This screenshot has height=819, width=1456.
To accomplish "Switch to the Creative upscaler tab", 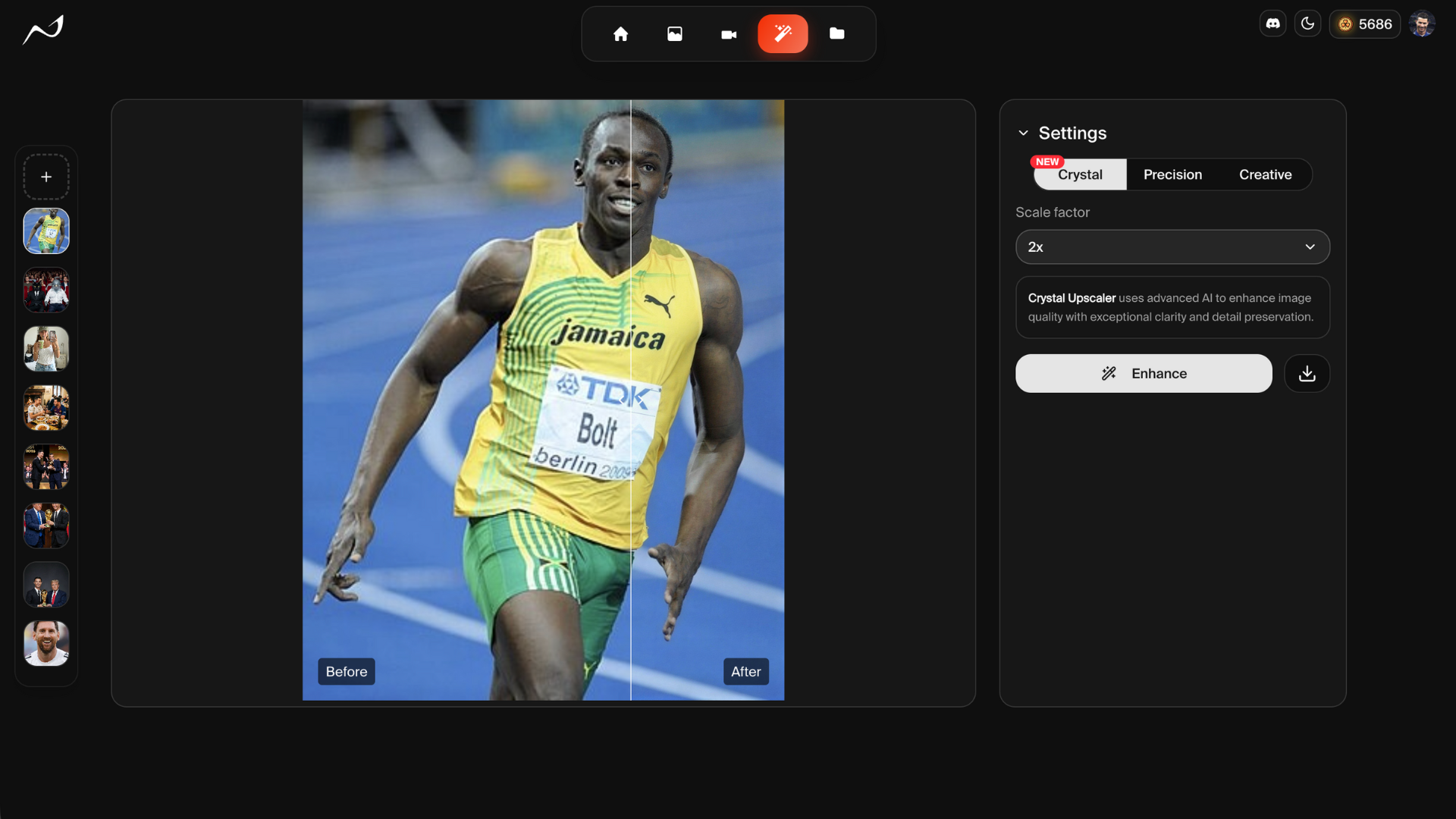I will (1266, 174).
